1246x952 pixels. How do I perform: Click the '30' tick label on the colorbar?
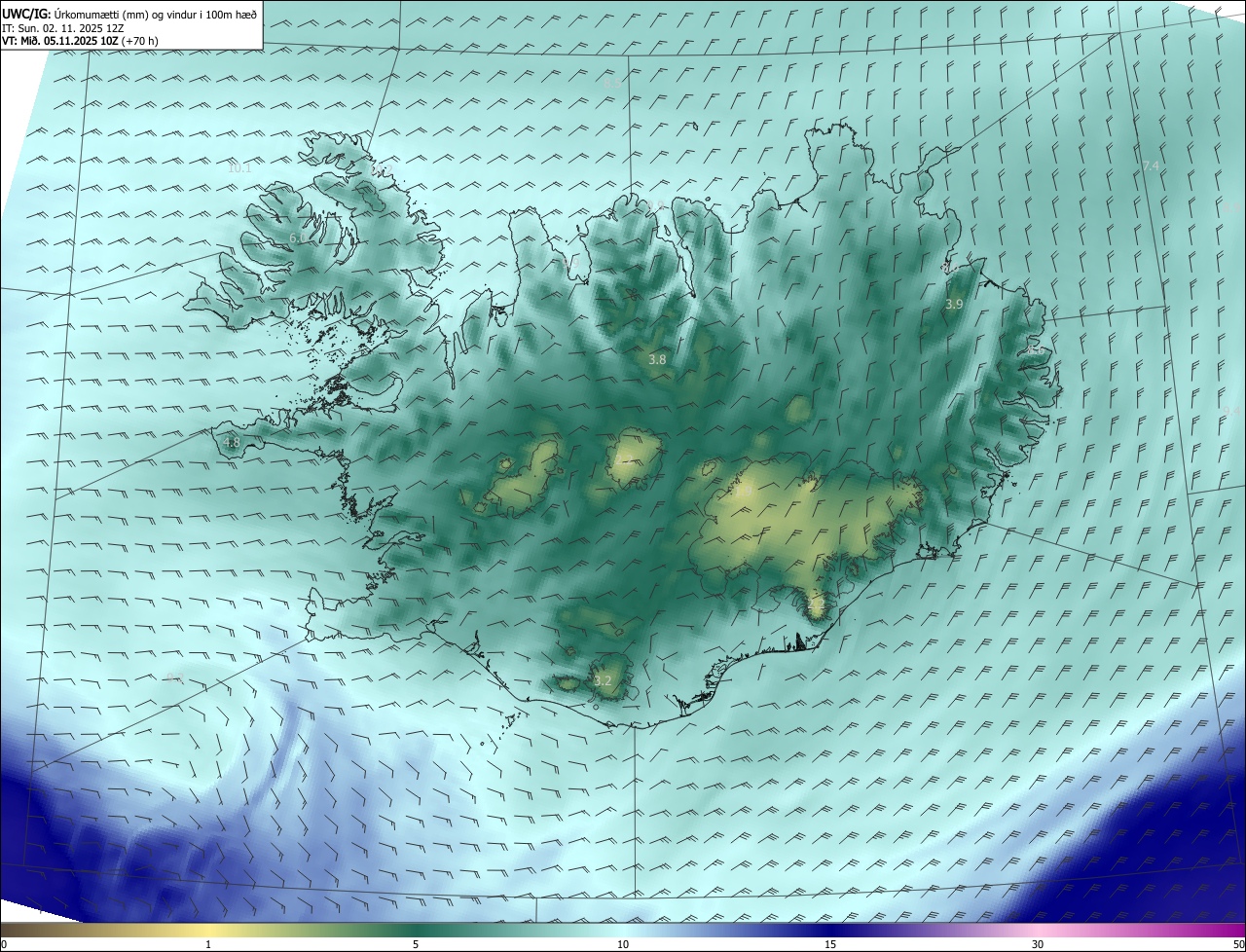1038,944
